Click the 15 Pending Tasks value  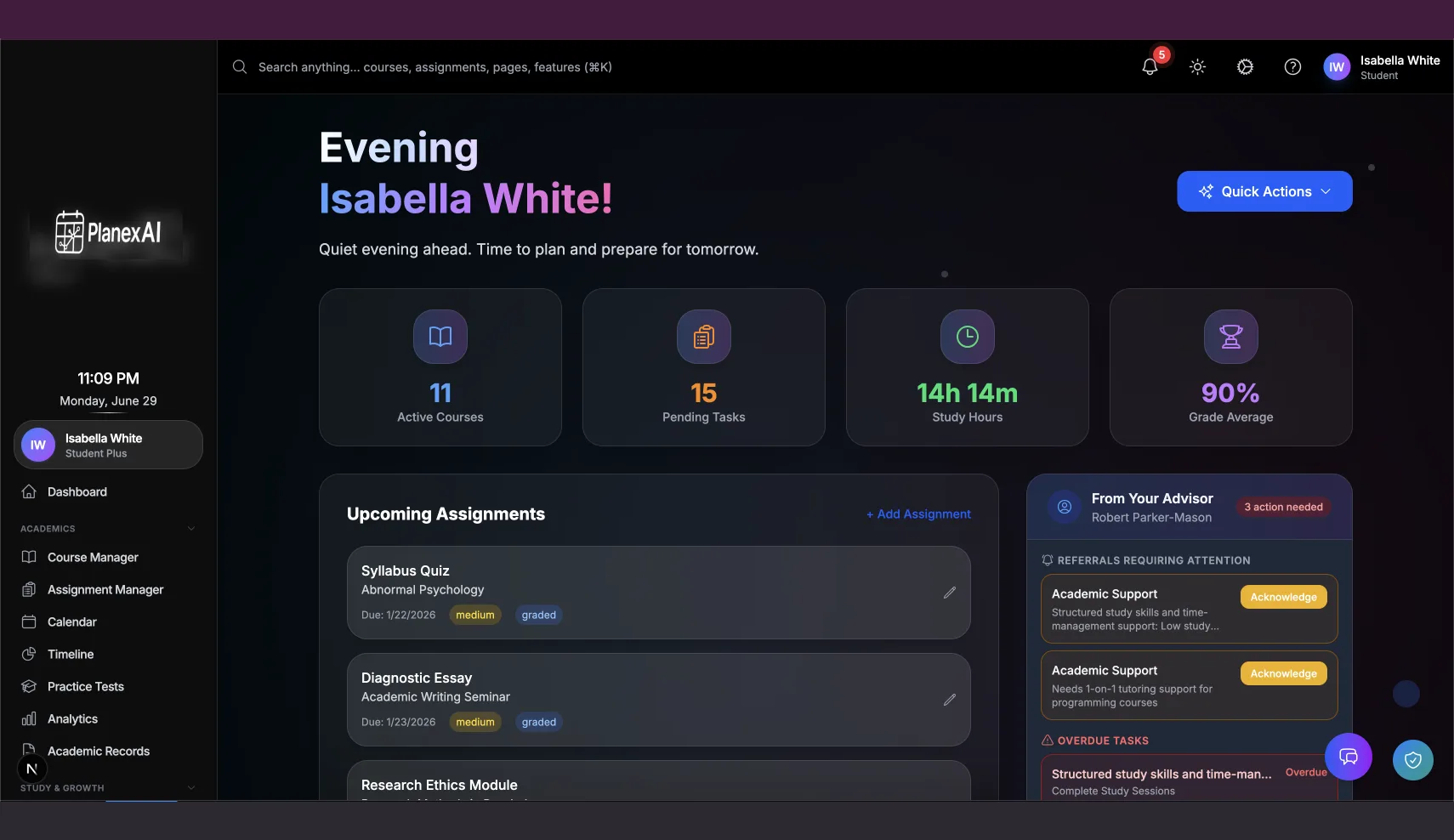704,393
